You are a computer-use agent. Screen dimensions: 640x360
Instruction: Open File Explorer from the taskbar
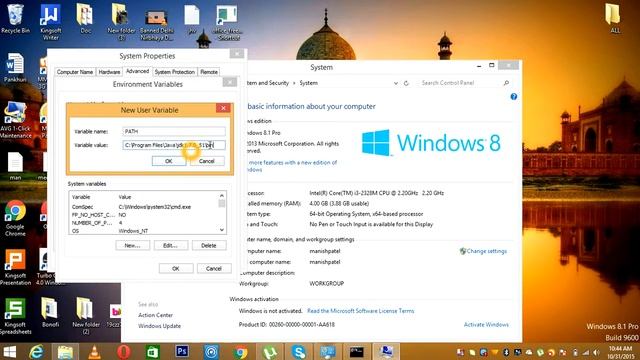65,351
